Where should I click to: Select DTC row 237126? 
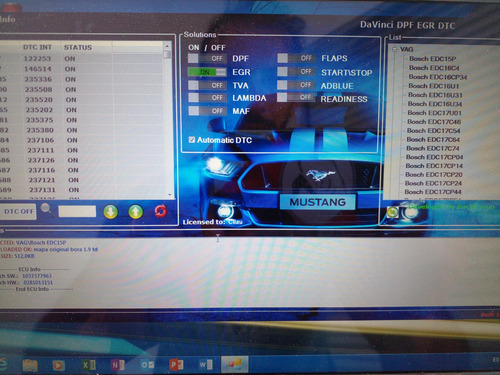pos(83,160)
